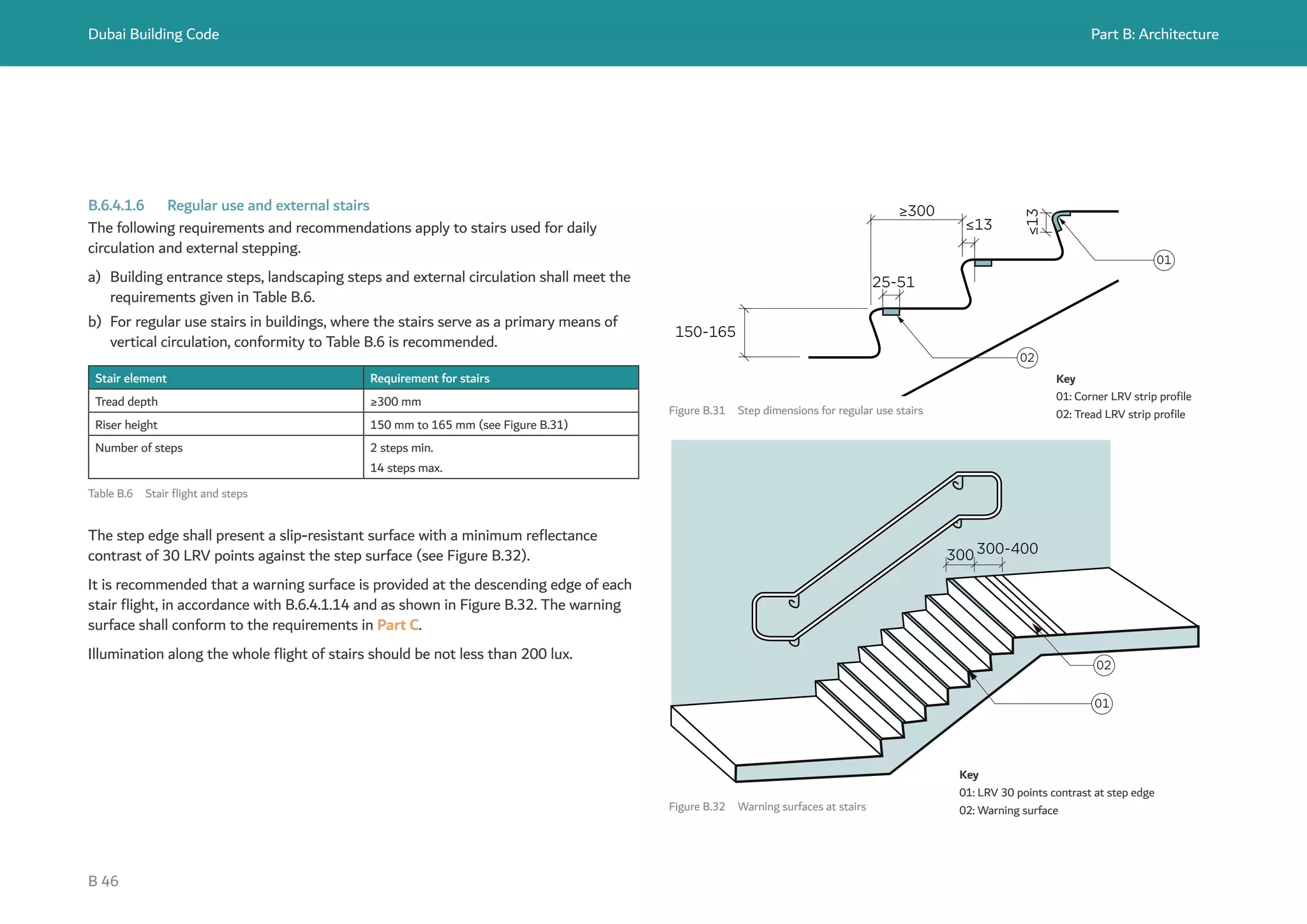
Task: Click the Table B.6 caption
Action: pyautogui.click(x=167, y=493)
